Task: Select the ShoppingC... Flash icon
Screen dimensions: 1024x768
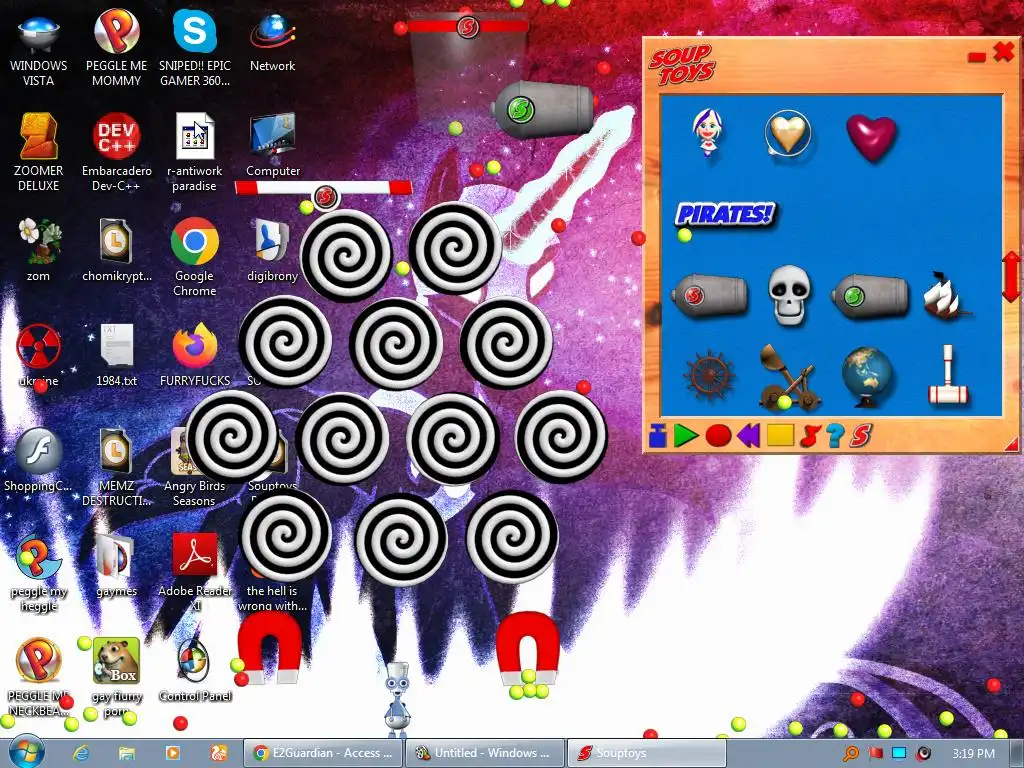Action: [x=38, y=460]
